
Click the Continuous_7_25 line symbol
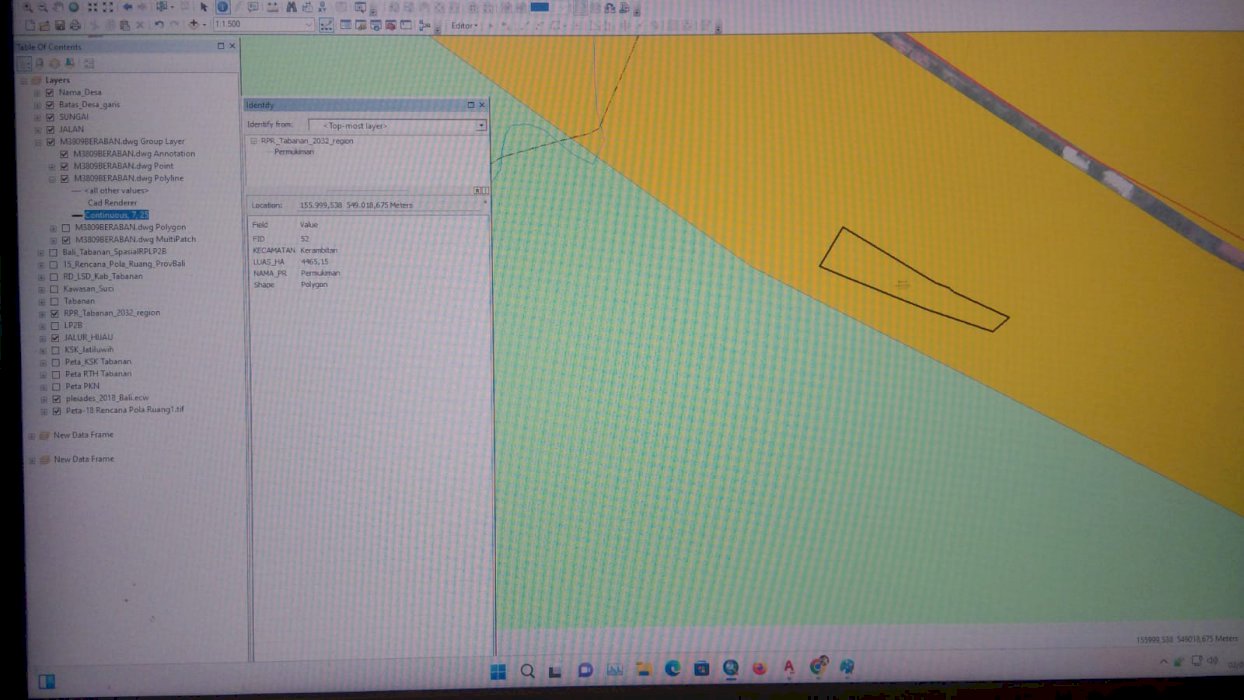(77, 215)
